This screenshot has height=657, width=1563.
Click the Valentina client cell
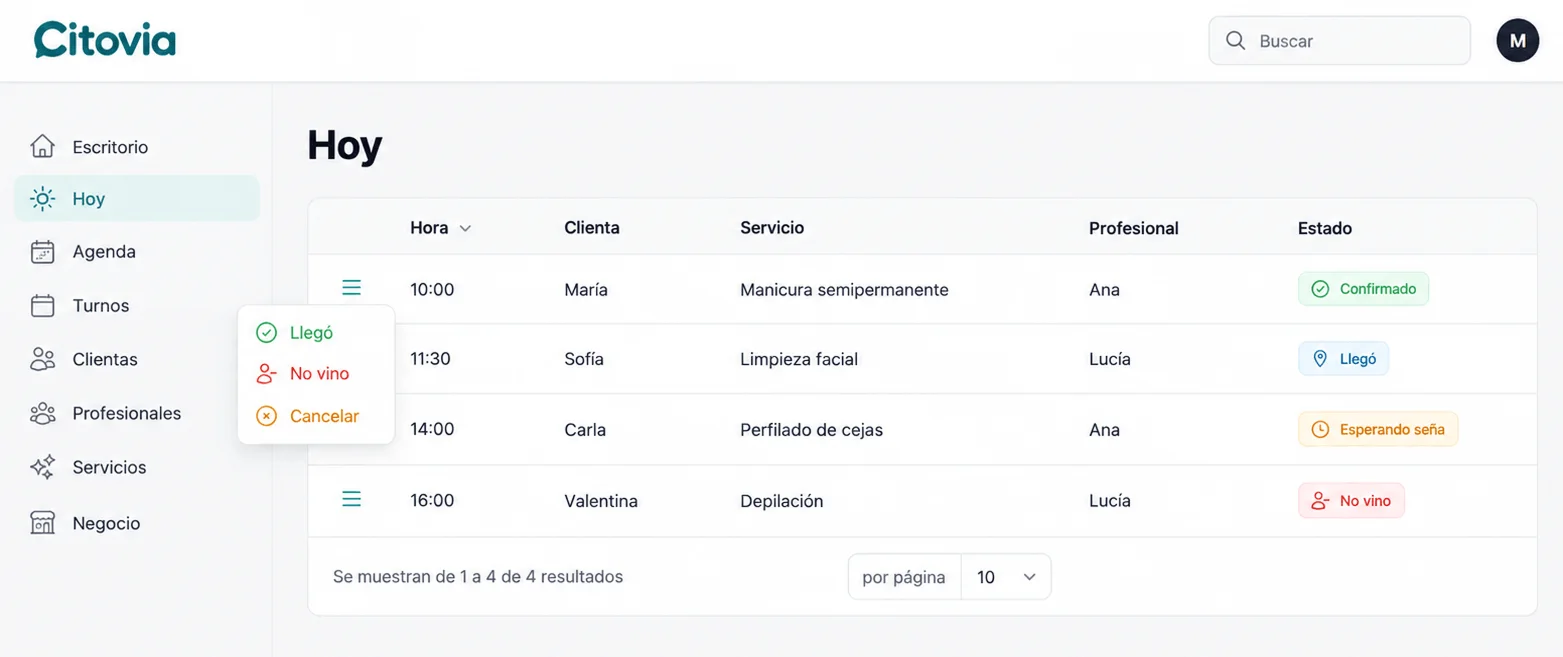[x=601, y=501]
